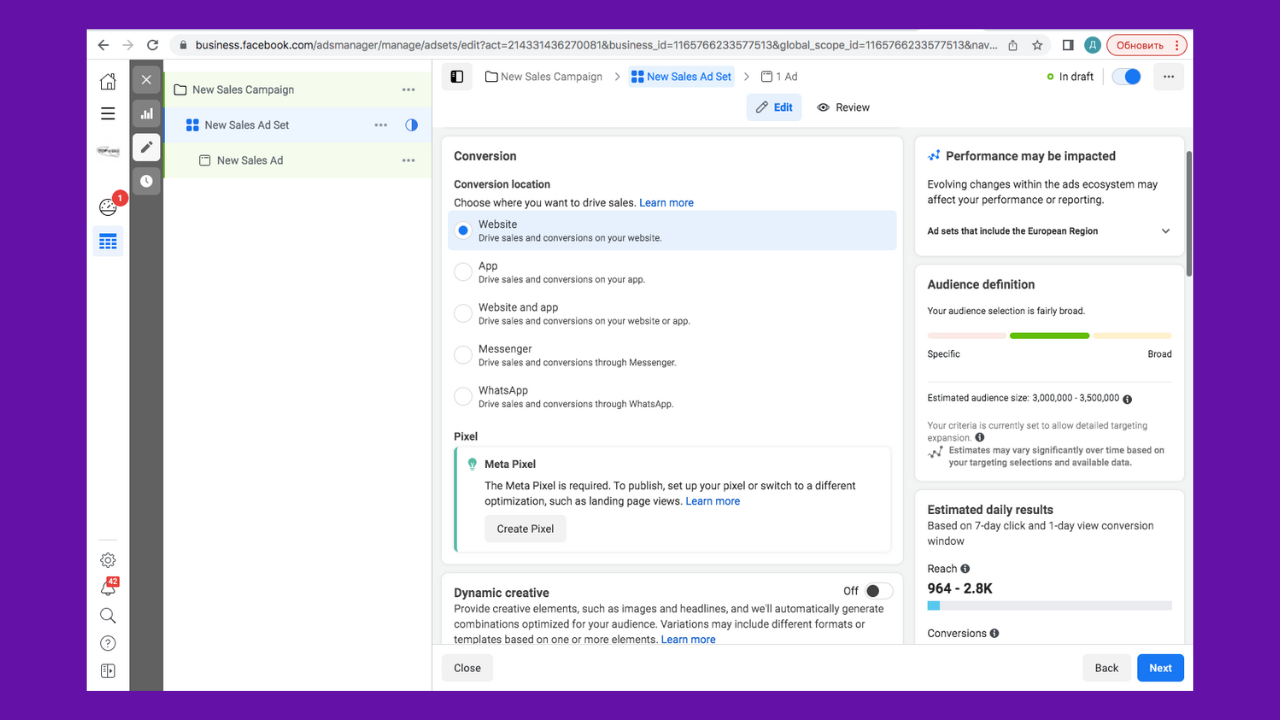Toggle the In draft ad set switch

pos(1127,76)
